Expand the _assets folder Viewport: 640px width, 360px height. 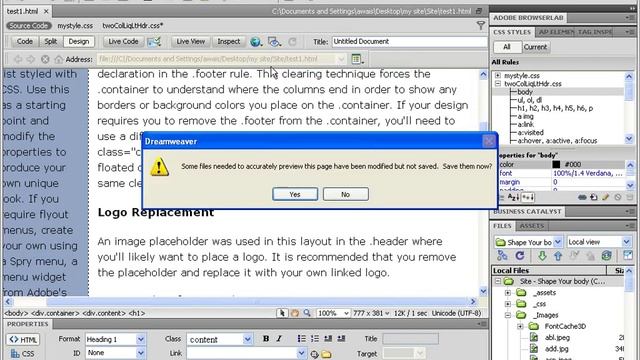[x=508, y=293]
